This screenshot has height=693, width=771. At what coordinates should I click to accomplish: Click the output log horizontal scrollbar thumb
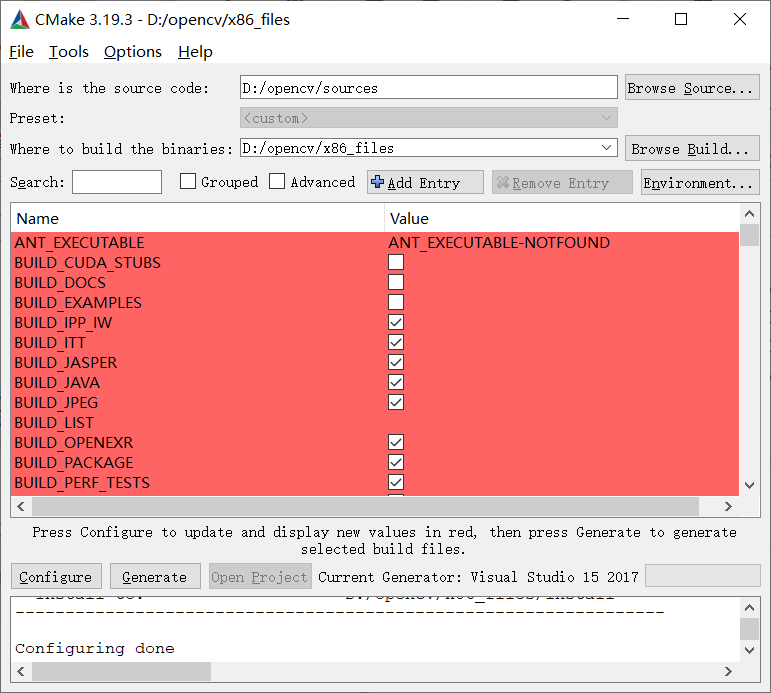[121, 671]
